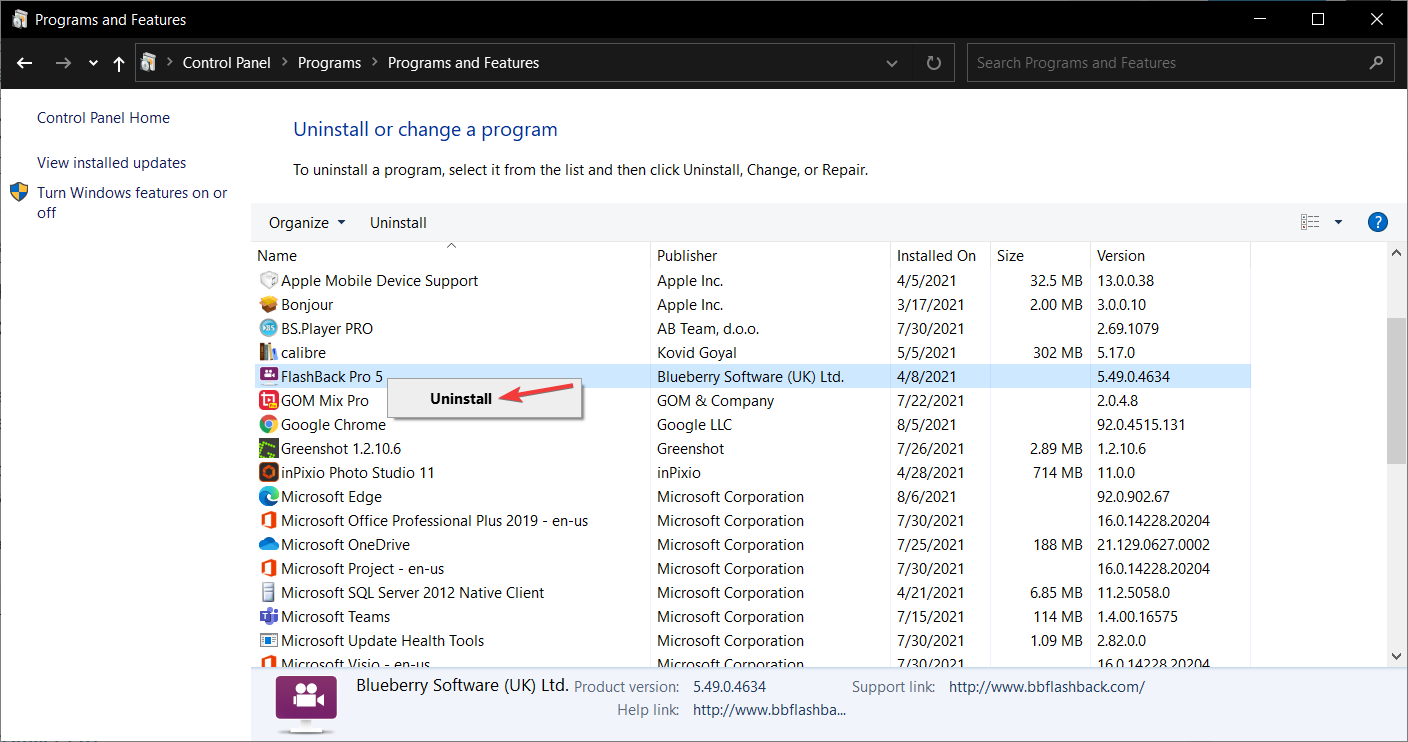Choose Uninstall from the context menu

484,398
